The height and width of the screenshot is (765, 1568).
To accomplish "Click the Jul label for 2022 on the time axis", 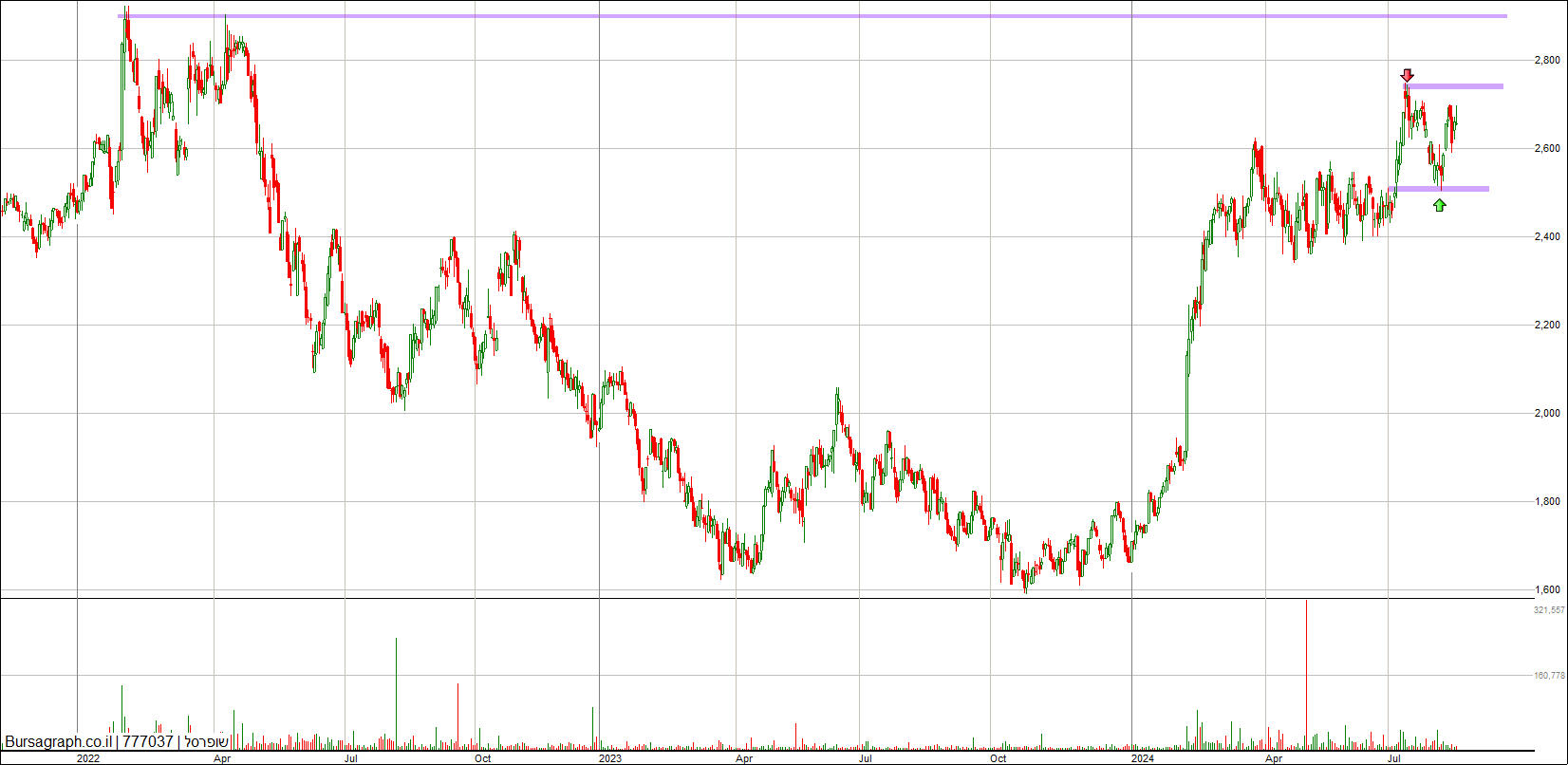I will [x=351, y=758].
